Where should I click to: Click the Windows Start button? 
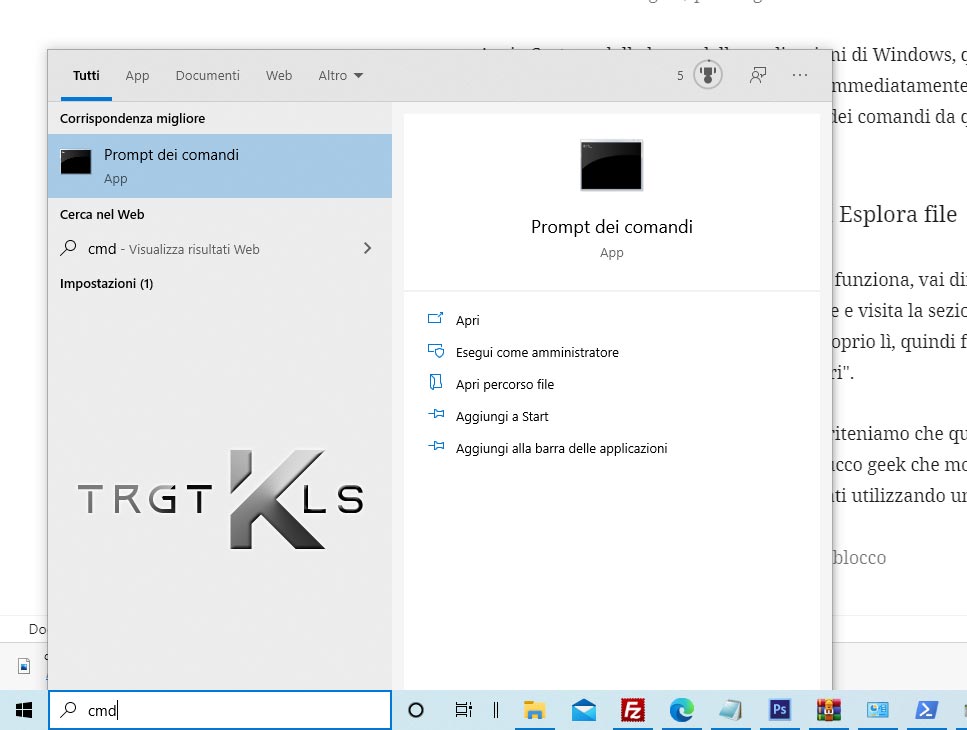coord(23,710)
